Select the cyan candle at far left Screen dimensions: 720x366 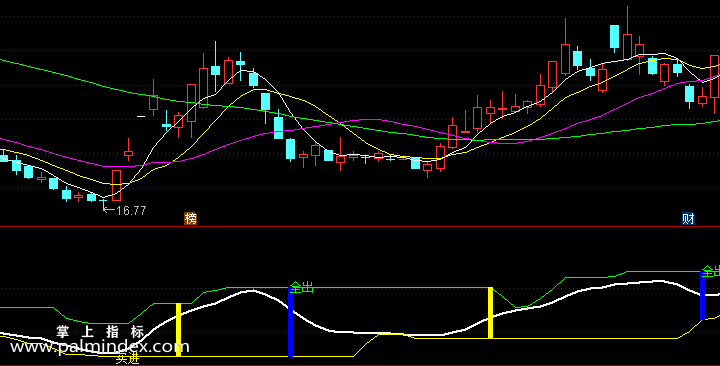4,157
